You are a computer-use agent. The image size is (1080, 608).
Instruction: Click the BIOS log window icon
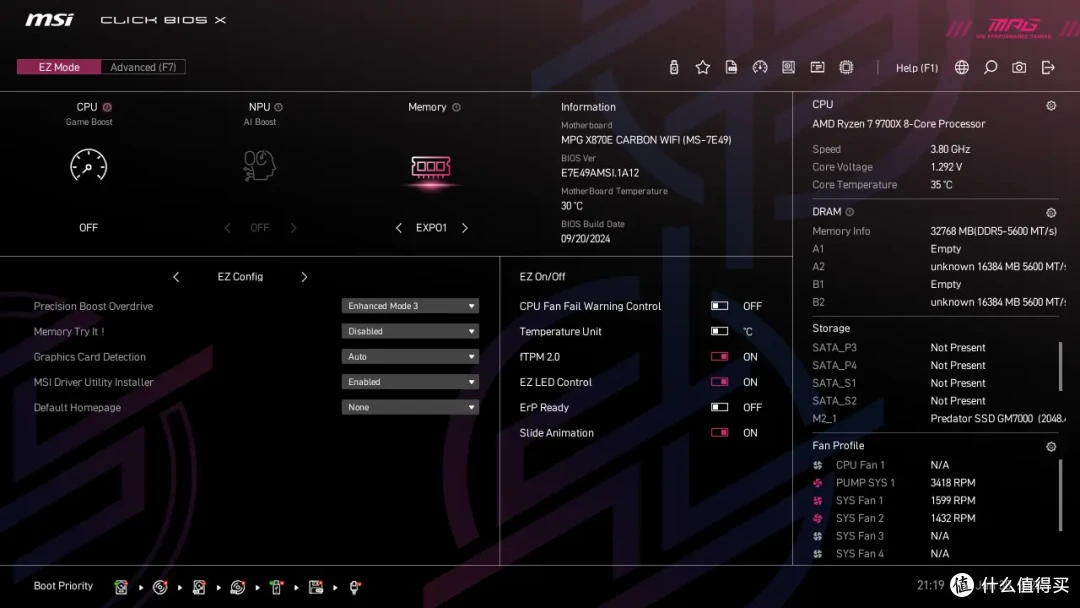pyautogui.click(x=818, y=67)
